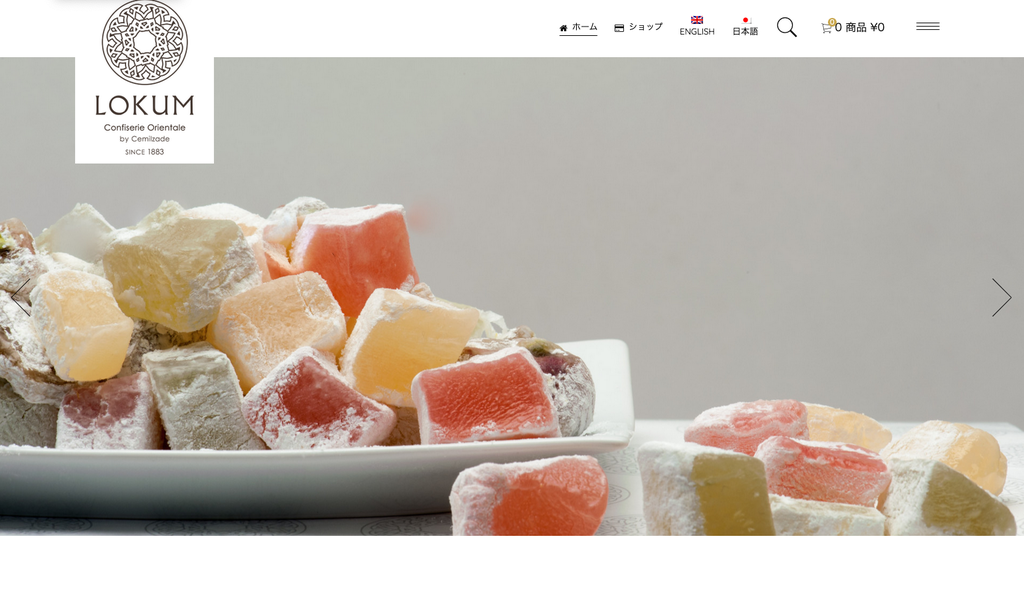Click the house icon beside ホーム
Viewport: 1024px width, 603px height.
pyautogui.click(x=563, y=28)
